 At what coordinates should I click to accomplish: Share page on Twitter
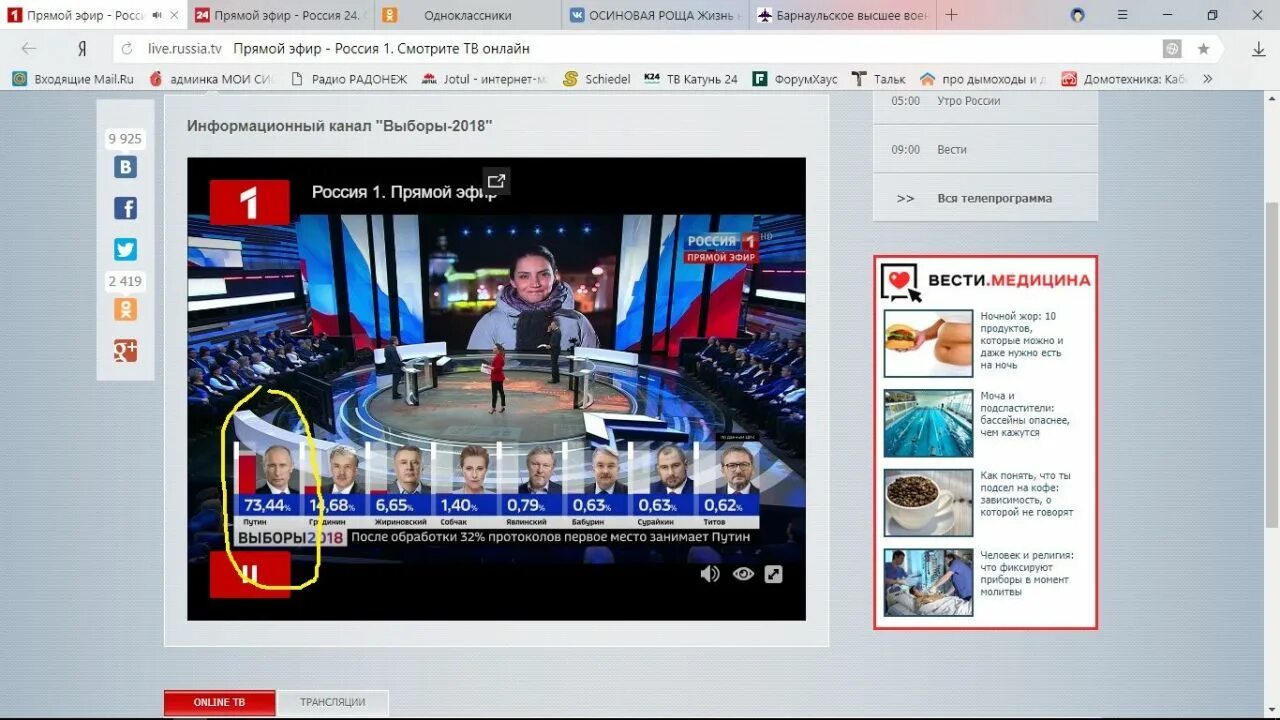125,249
